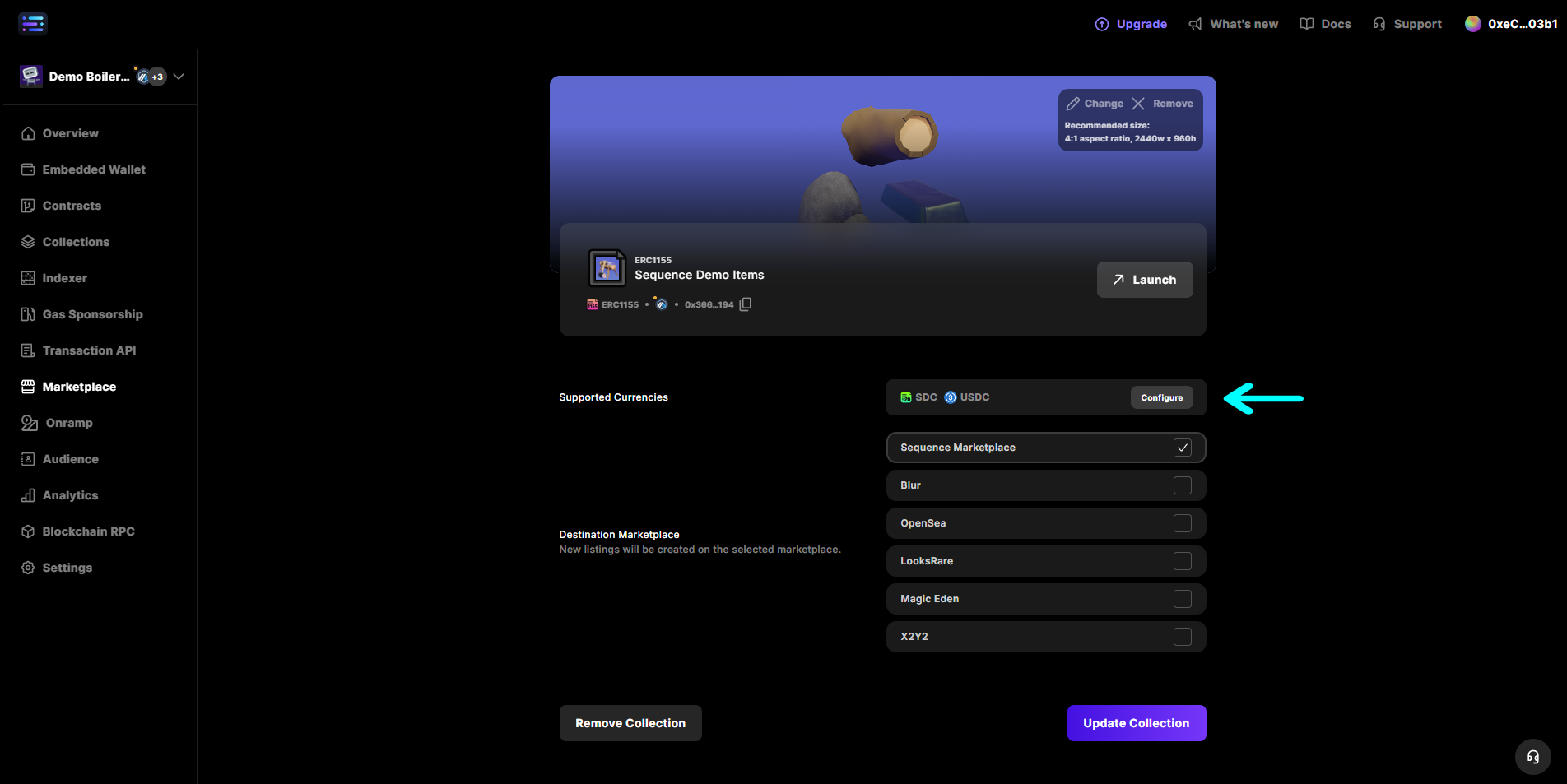
Task: Open Docs from the top bar
Action: (x=1325, y=24)
